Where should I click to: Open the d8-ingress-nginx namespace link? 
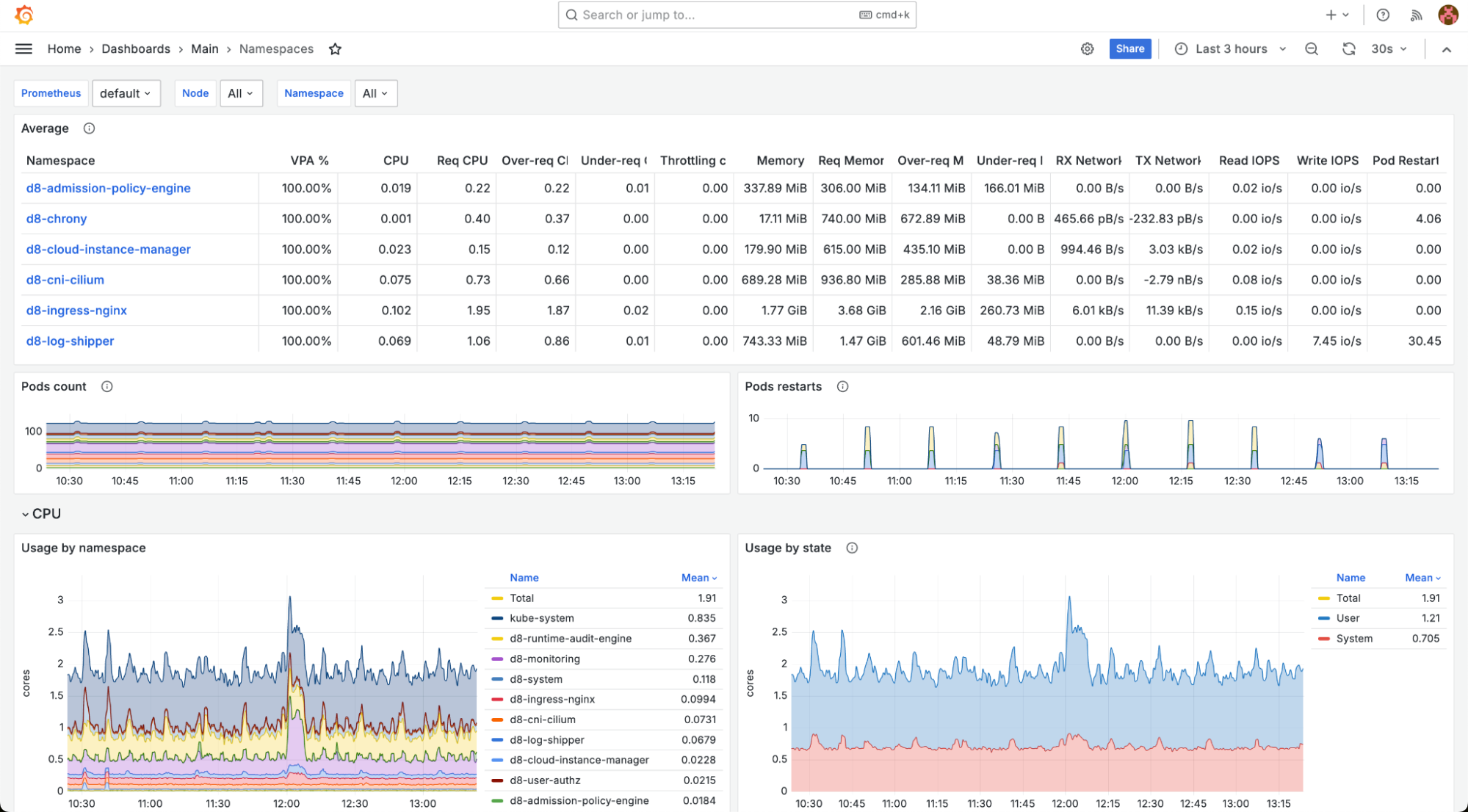point(76,311)
